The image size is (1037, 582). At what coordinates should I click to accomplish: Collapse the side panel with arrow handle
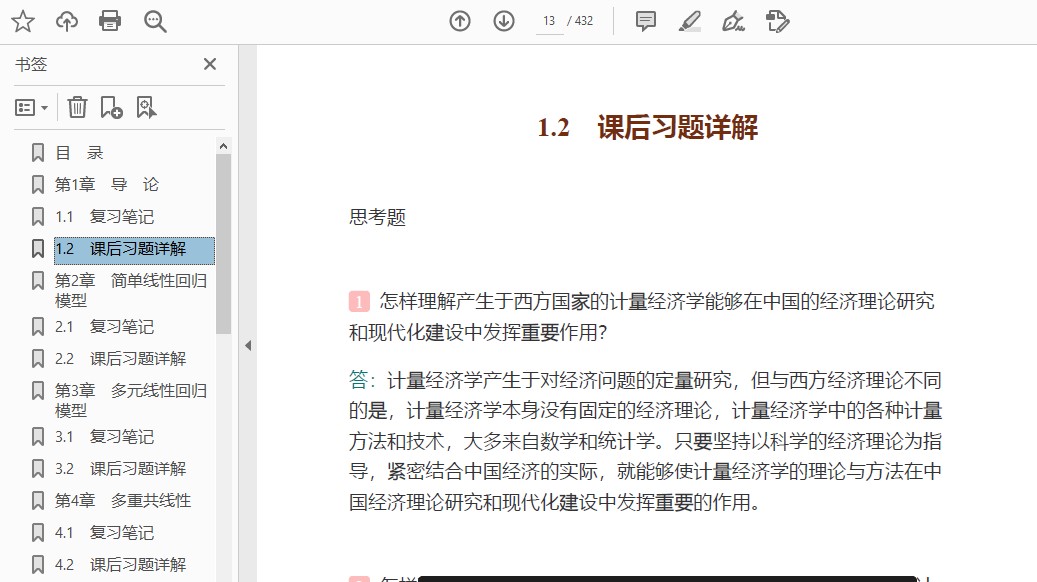(x=248, y=345)
